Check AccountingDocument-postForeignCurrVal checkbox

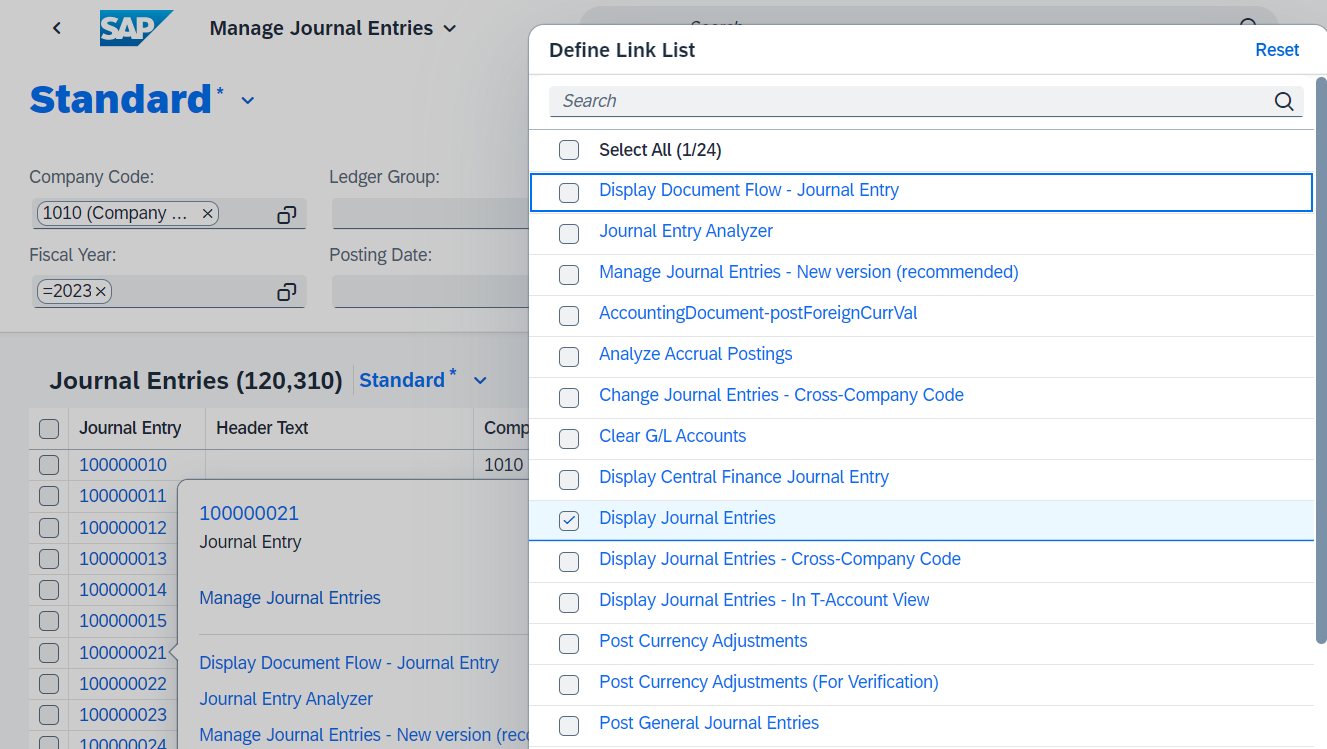569,315
